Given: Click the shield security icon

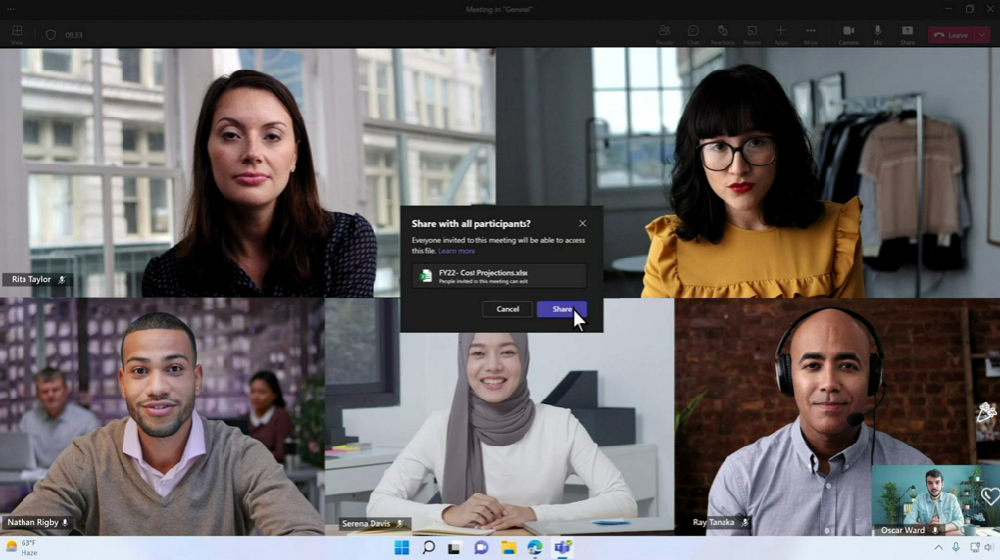Looking at the screenshot, I should point(50,35).
